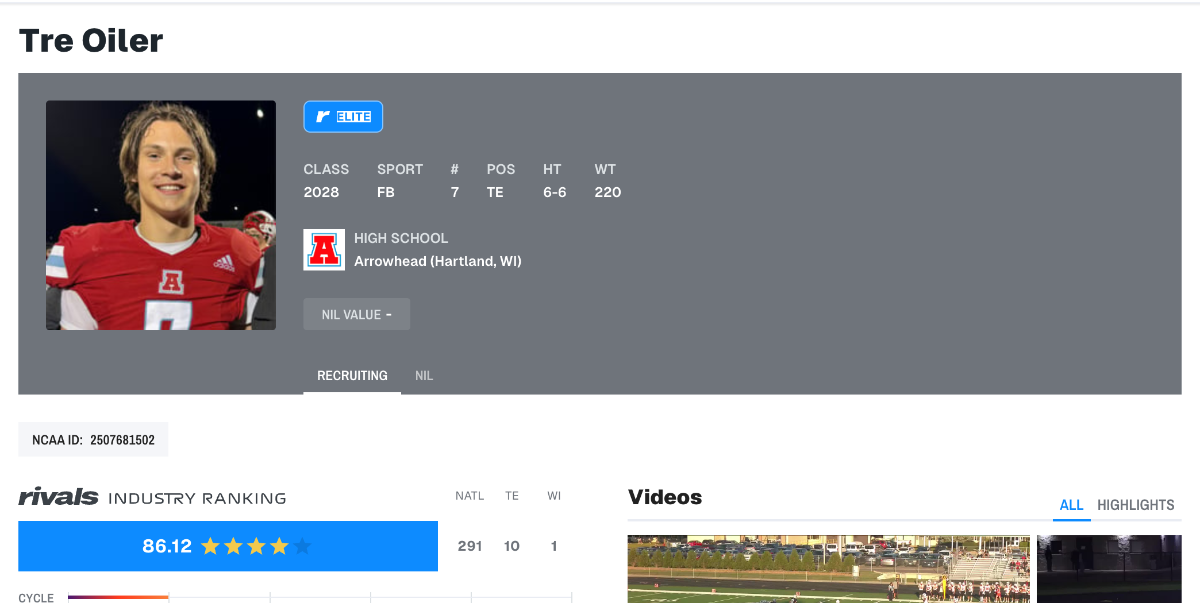Screen dimensions: 1200x603
Task: Click the Tre Oiler name heading
Action: point(91,41)
